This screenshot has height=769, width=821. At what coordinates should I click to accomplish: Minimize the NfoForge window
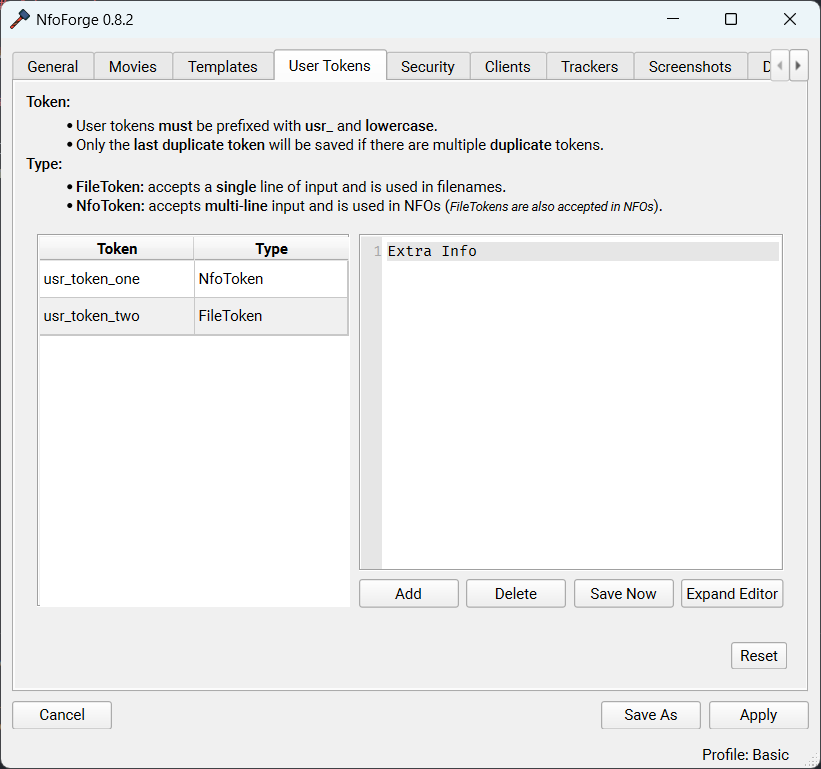coord(673,19)
